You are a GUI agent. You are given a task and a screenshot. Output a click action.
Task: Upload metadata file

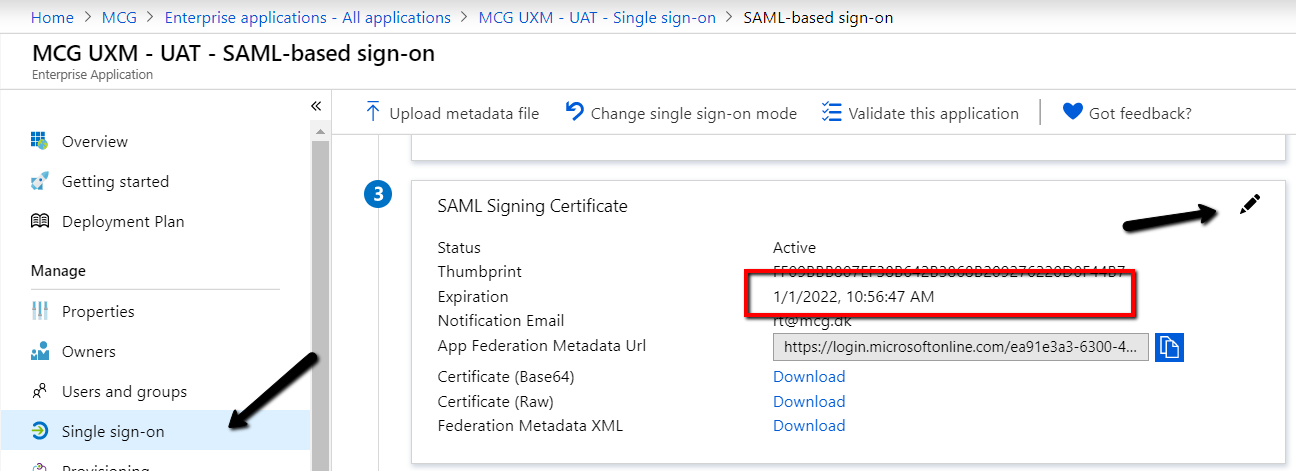click(452, 113)
